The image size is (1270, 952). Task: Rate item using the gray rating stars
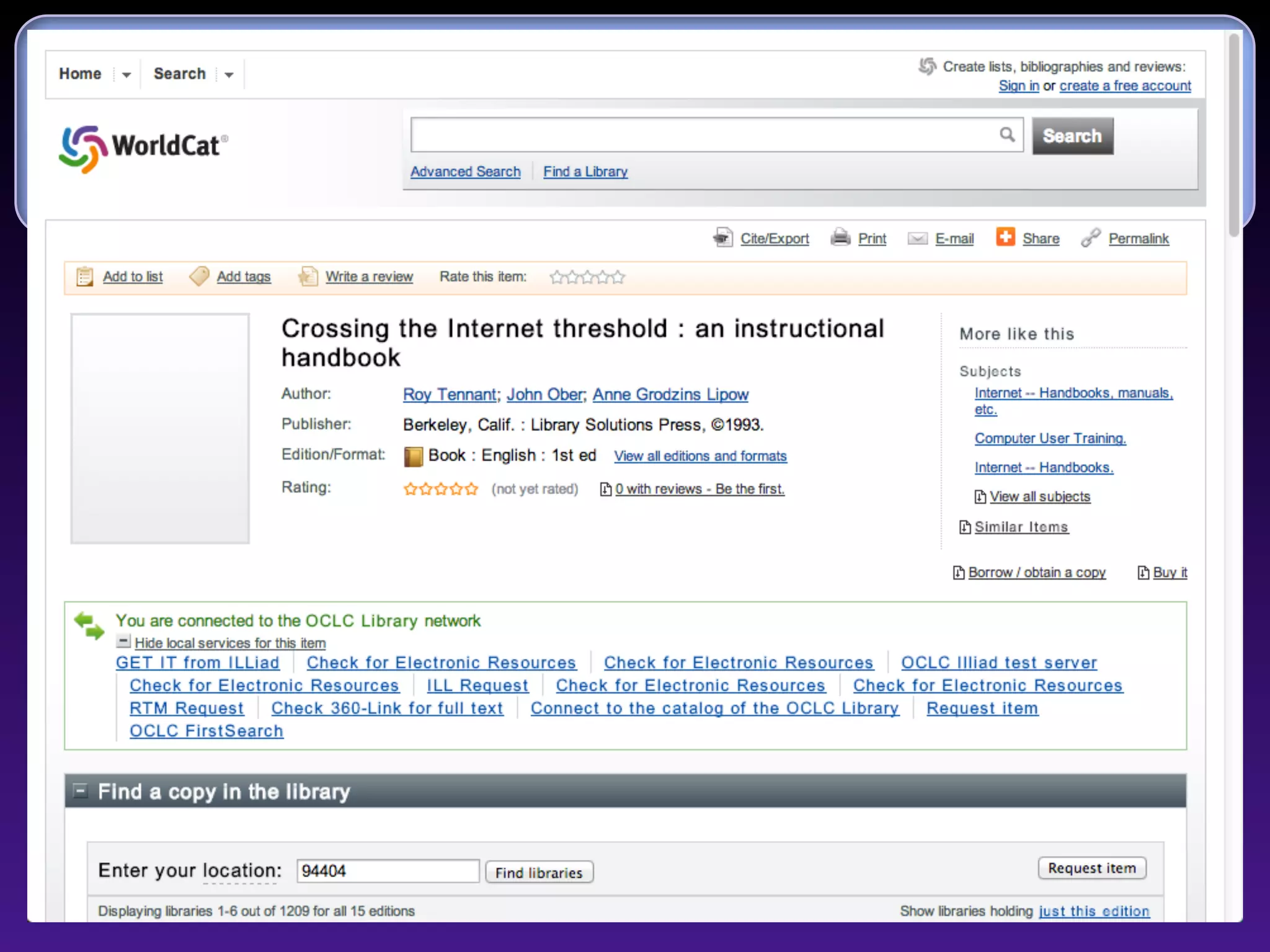click(587, 277)
